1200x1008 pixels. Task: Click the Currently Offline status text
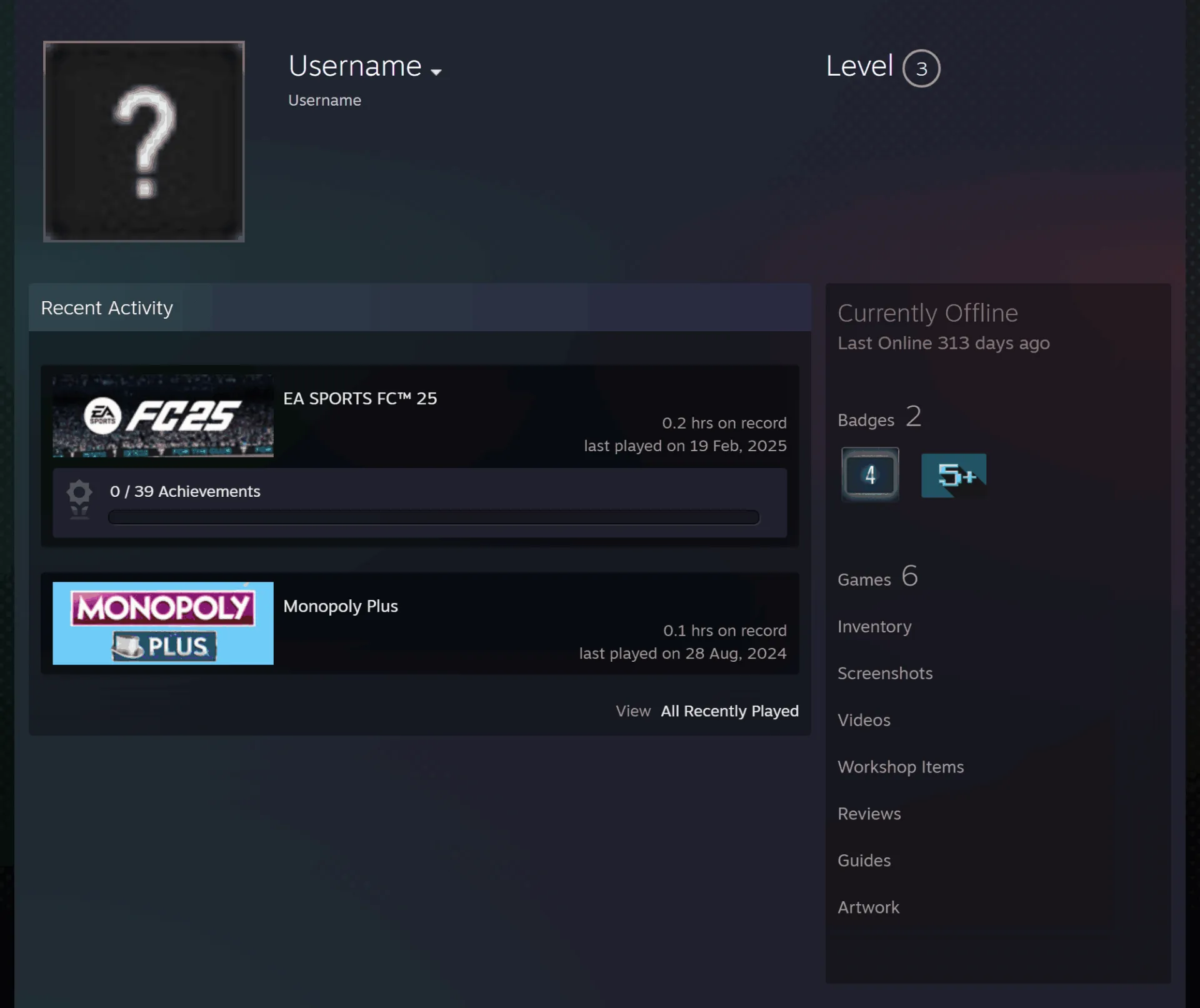coord(927,313)
